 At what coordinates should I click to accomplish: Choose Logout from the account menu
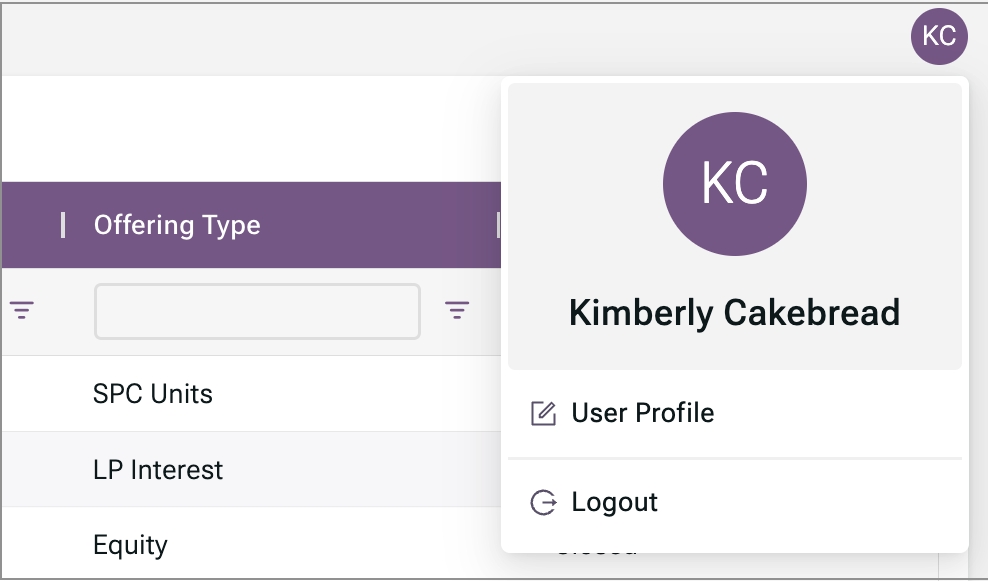(614, 502)
